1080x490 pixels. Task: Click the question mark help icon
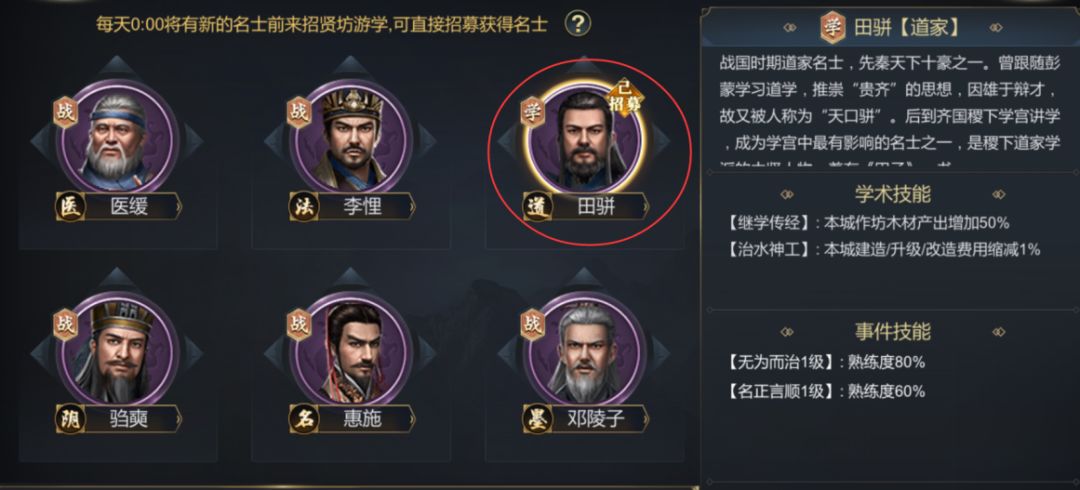coord(578,24)
